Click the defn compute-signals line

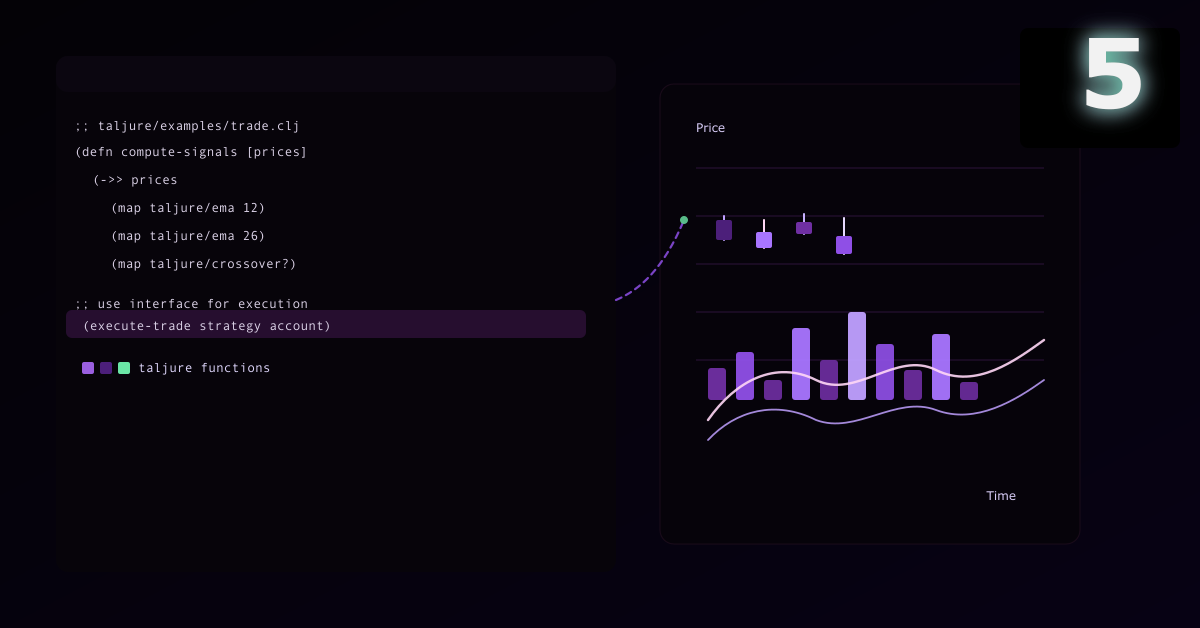point(191,152)
